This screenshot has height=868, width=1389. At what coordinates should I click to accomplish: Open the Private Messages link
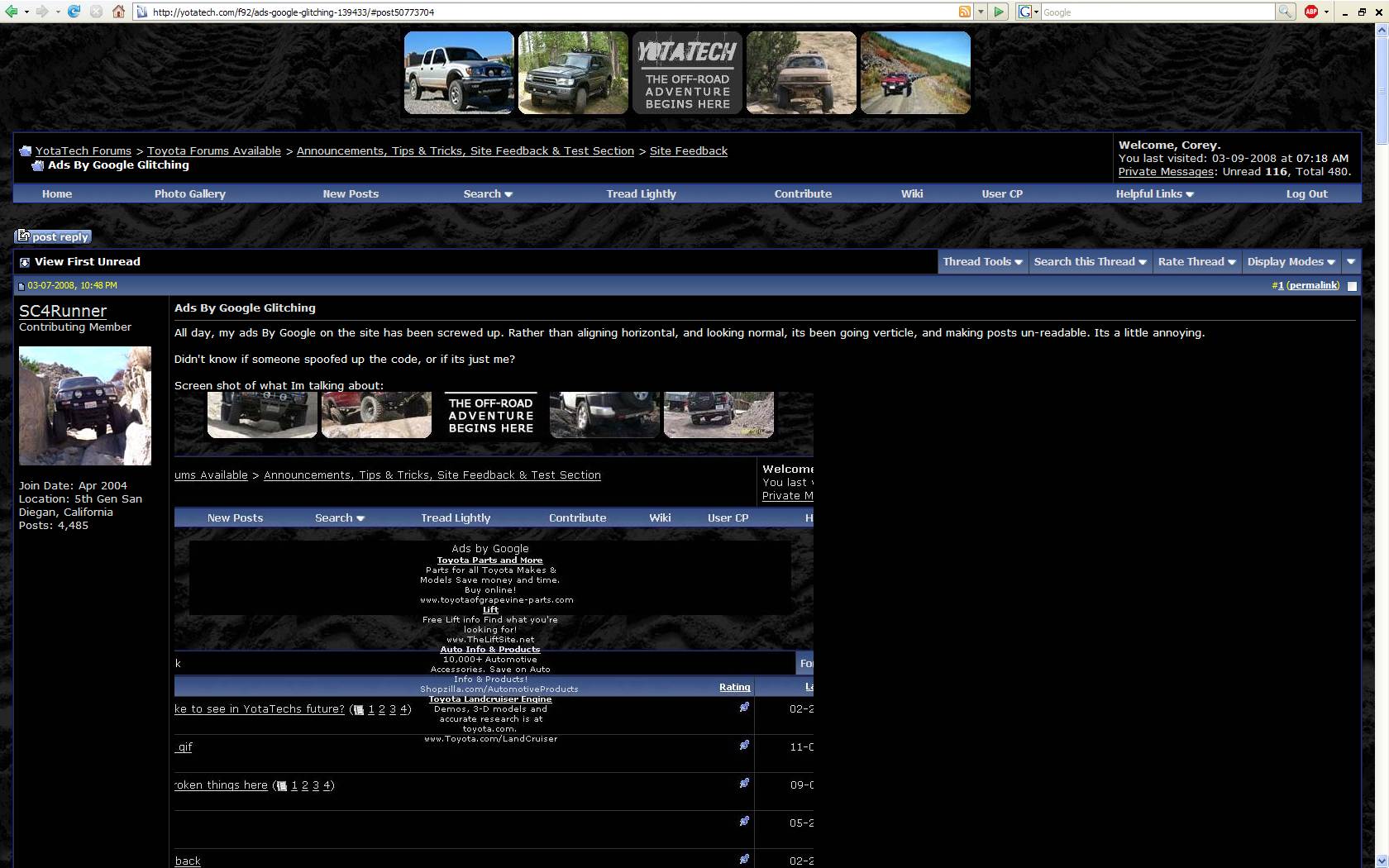point(1166,172)
